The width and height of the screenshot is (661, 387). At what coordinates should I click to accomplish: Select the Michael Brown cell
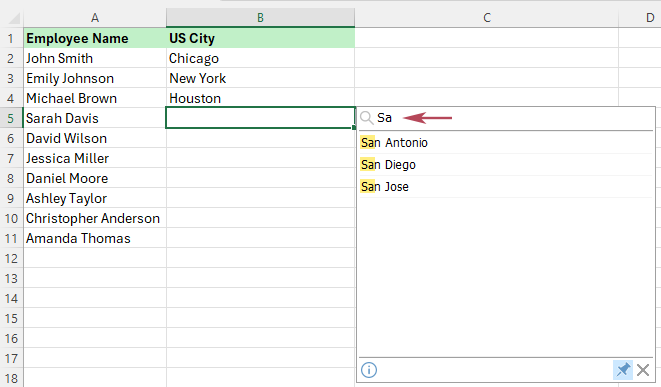[x=95, y=98]
